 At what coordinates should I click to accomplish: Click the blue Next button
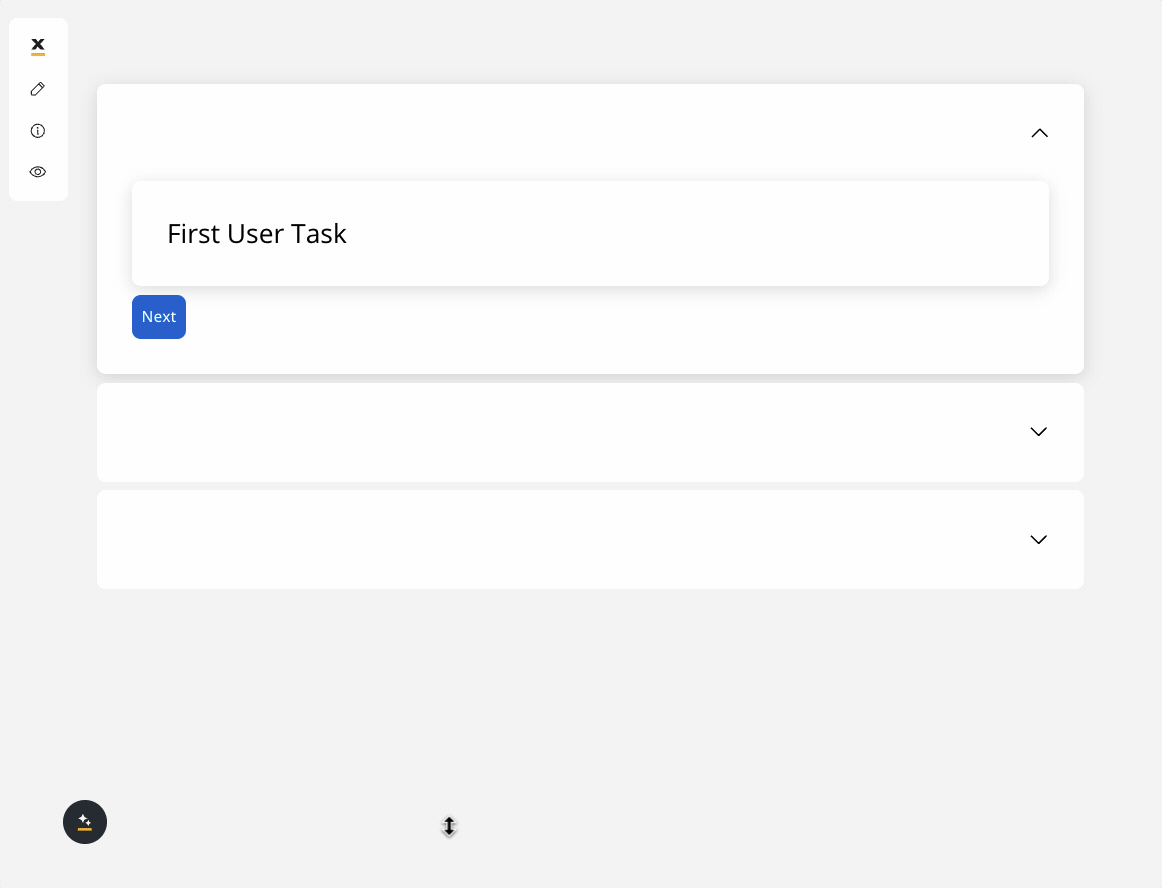click(159, 317)
